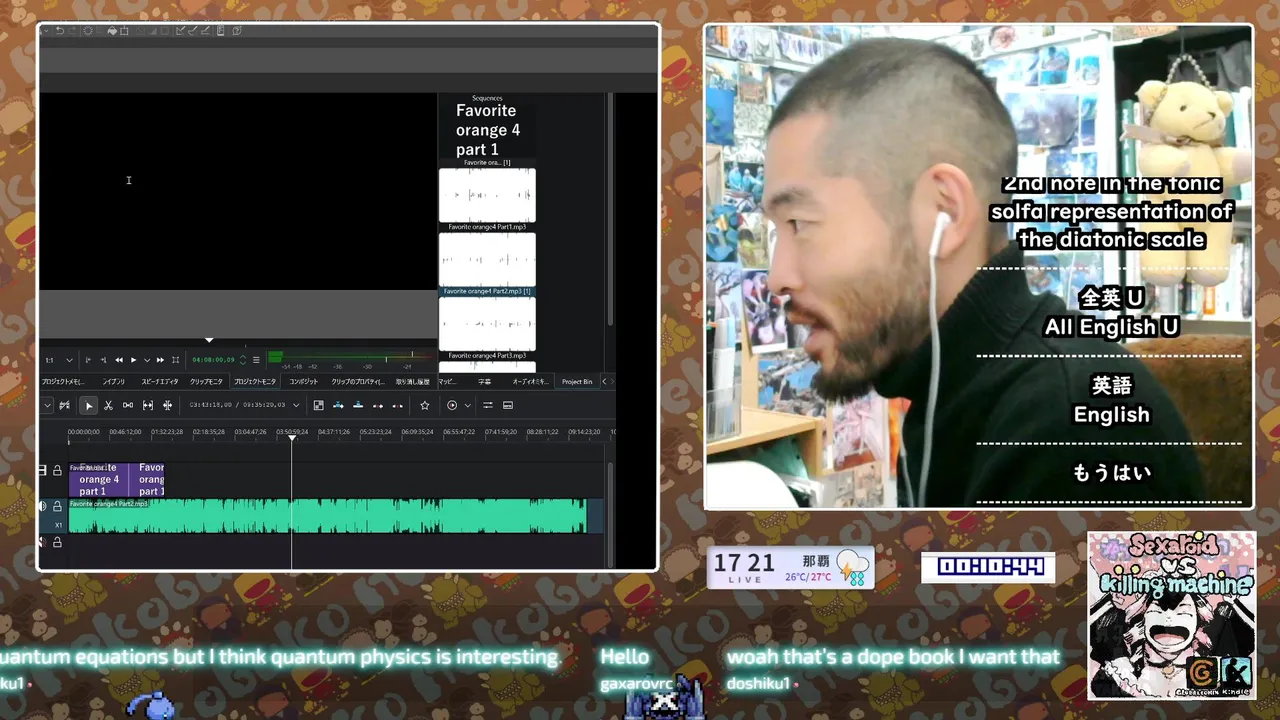Image resolution: width=1280 pixels, height=720 pixels.
Task: Activate the Selection arrow tool
Action: pyautogui.click(x=89, y=405)
